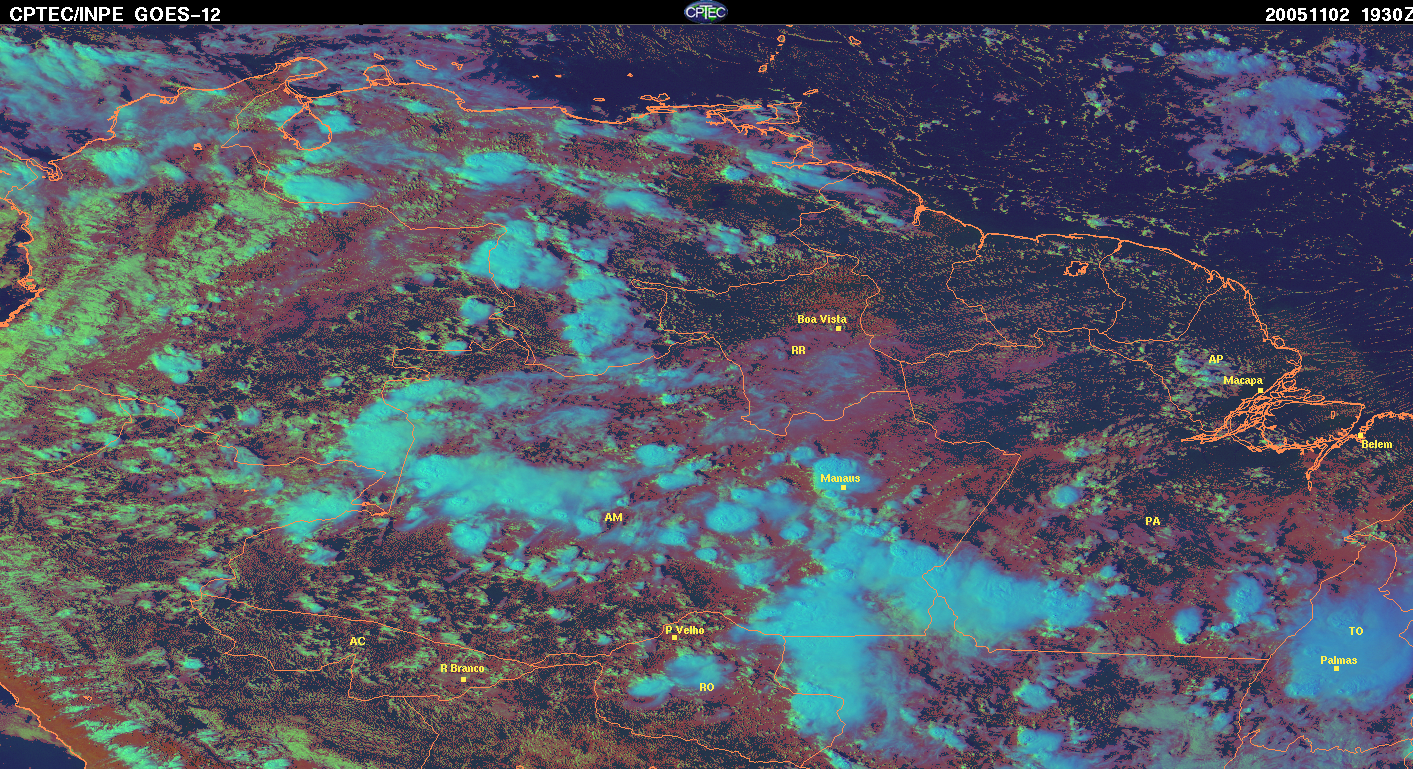The image size is (1413, 769).
Task: Click the CPTEC logo in header
Action: click(x=706, y=12)
